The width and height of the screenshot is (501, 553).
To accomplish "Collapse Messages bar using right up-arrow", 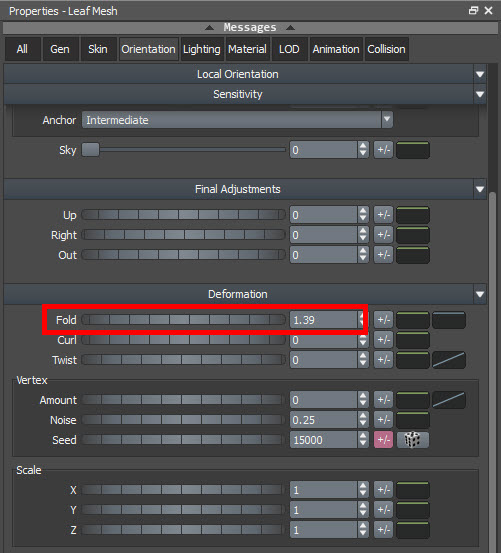I will 291,28.
